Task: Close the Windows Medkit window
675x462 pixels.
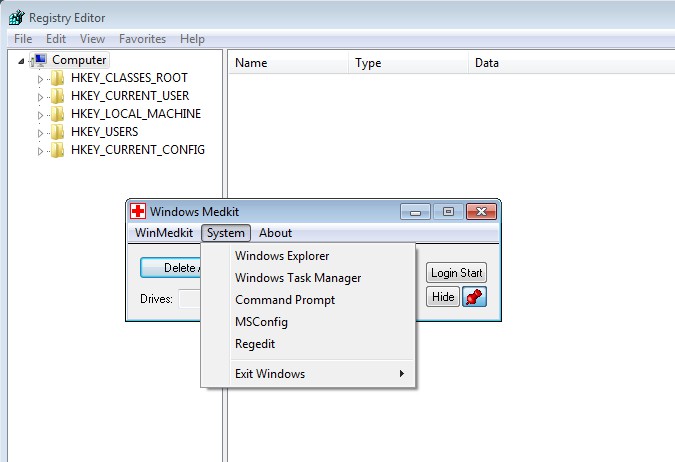Action: pos(481,211)
